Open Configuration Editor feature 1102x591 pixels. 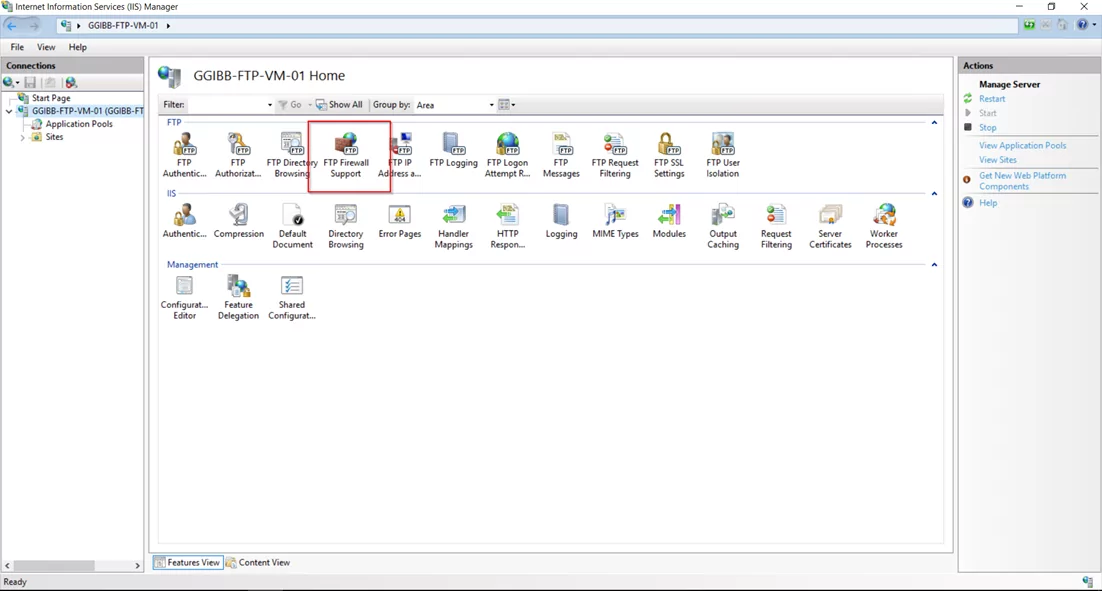[x=184, y=297]
